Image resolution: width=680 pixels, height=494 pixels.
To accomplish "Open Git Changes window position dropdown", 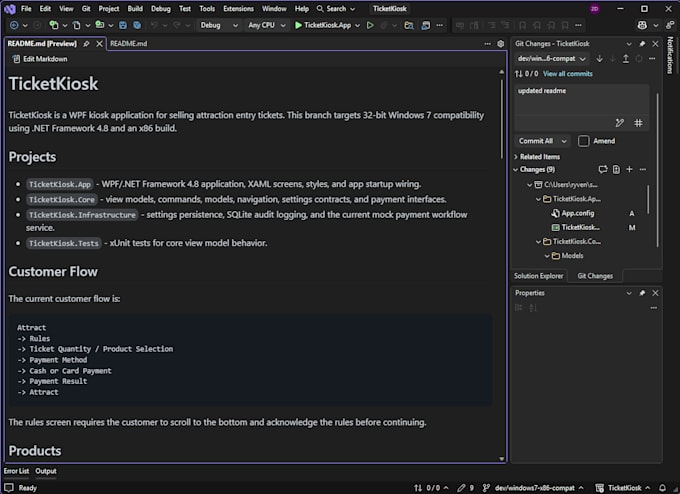I will [x=629, y=44].
